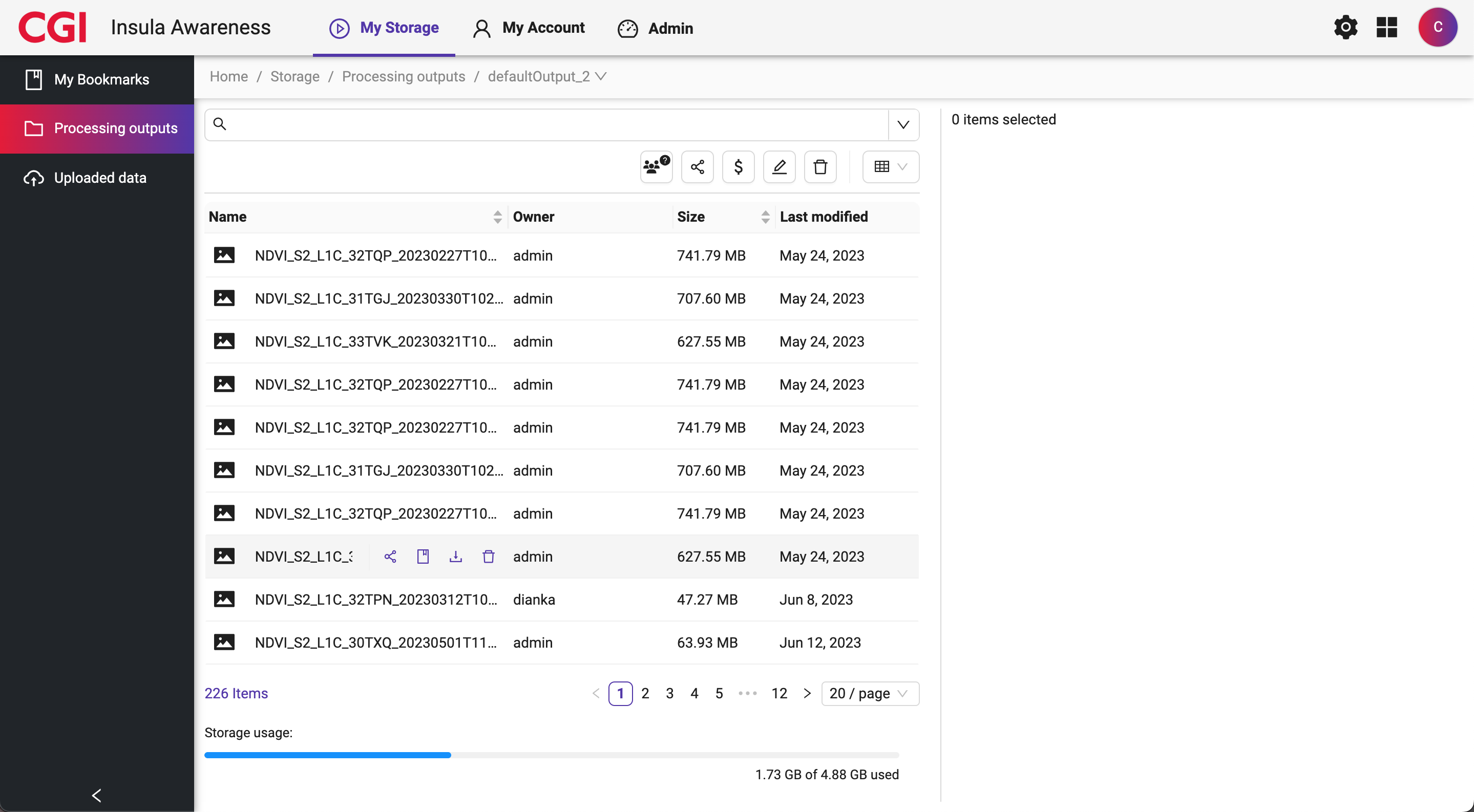Image resolution: width=1474 pixels, height=812 pixels.
Task: Open My Bookmarks in the sidebar
Action: [x=97, y=79]
